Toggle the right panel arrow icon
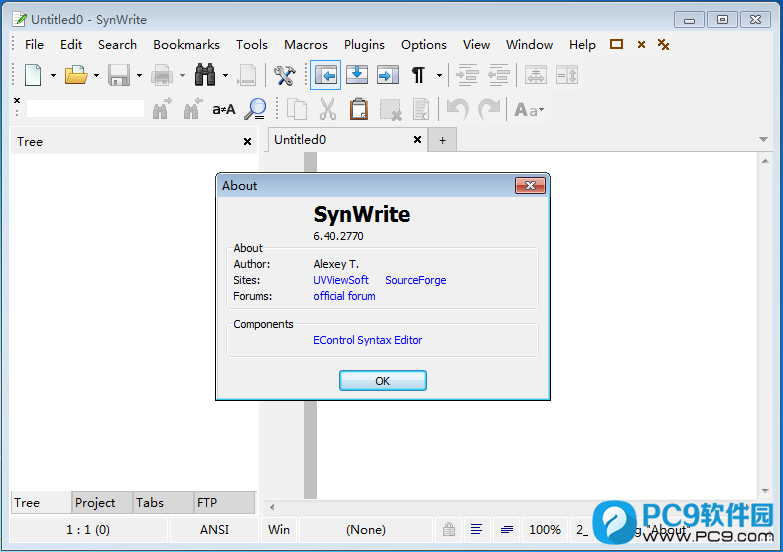The height and width of the screenshot is (552, 783). point(388,75)
